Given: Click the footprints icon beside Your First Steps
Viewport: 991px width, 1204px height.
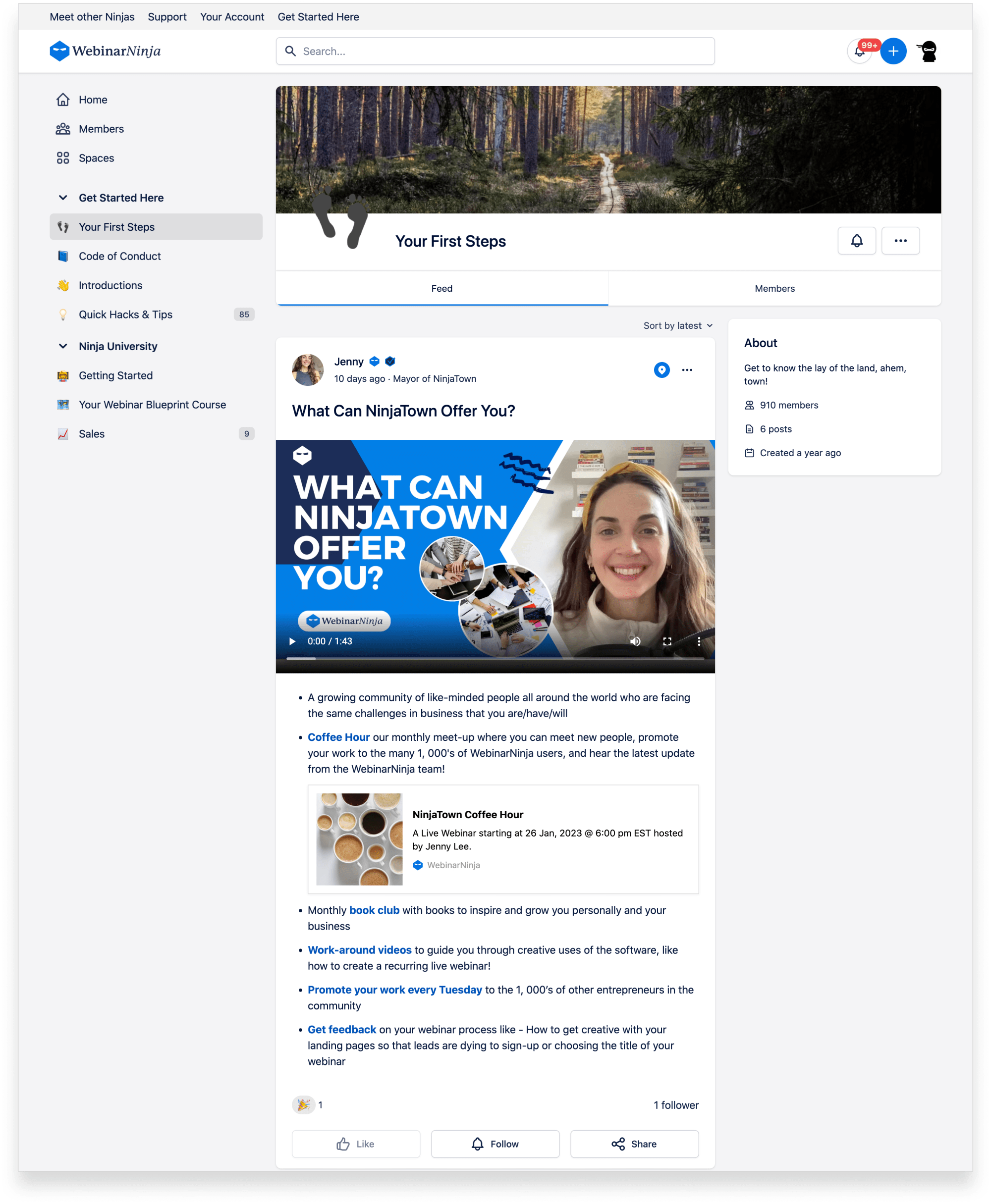Looking at the screenshot, I should click(x=63, y=227).
